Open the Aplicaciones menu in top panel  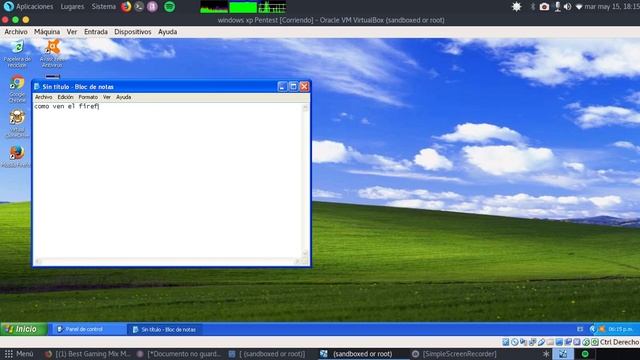tap(34, 7)
